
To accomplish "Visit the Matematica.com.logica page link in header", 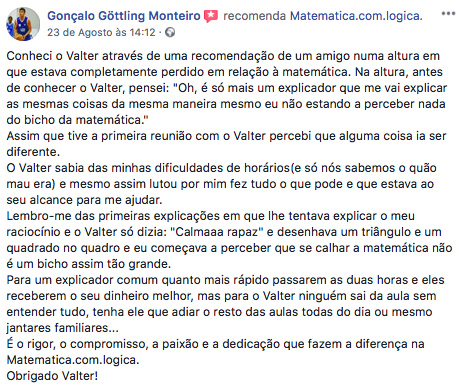I will 356,16.
